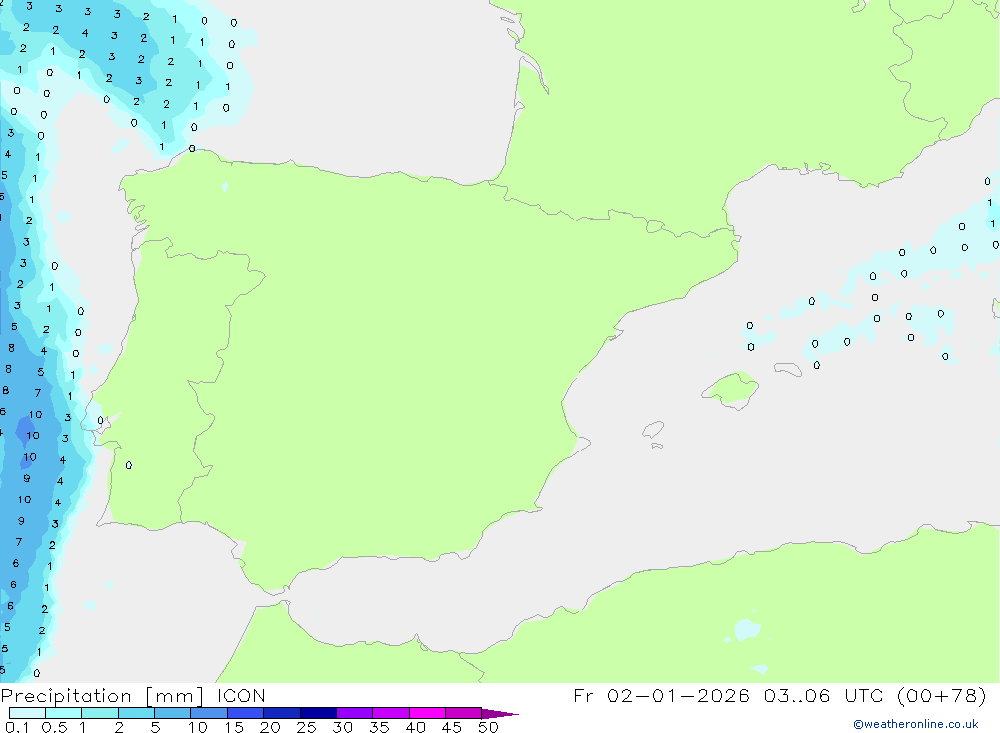
Task: Click the legend value '20'
Action: pos(270,727)
